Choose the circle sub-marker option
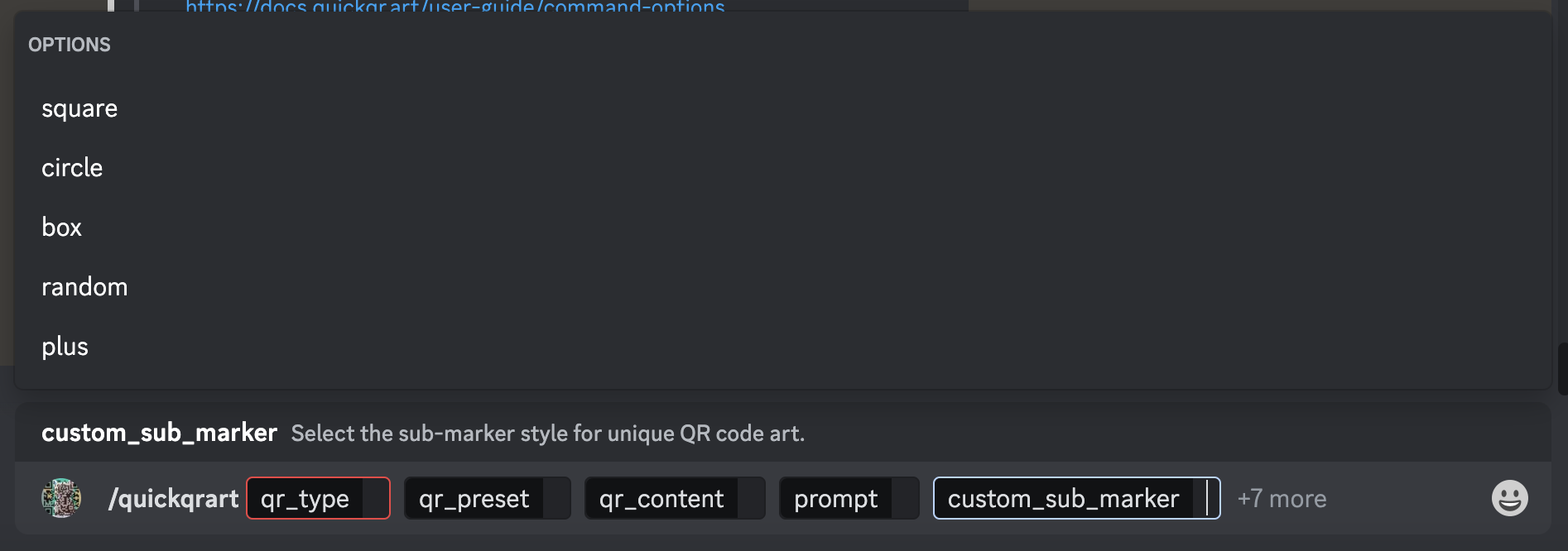Image resolution: width=1568 pixels, height=551 pixels. 72,168
